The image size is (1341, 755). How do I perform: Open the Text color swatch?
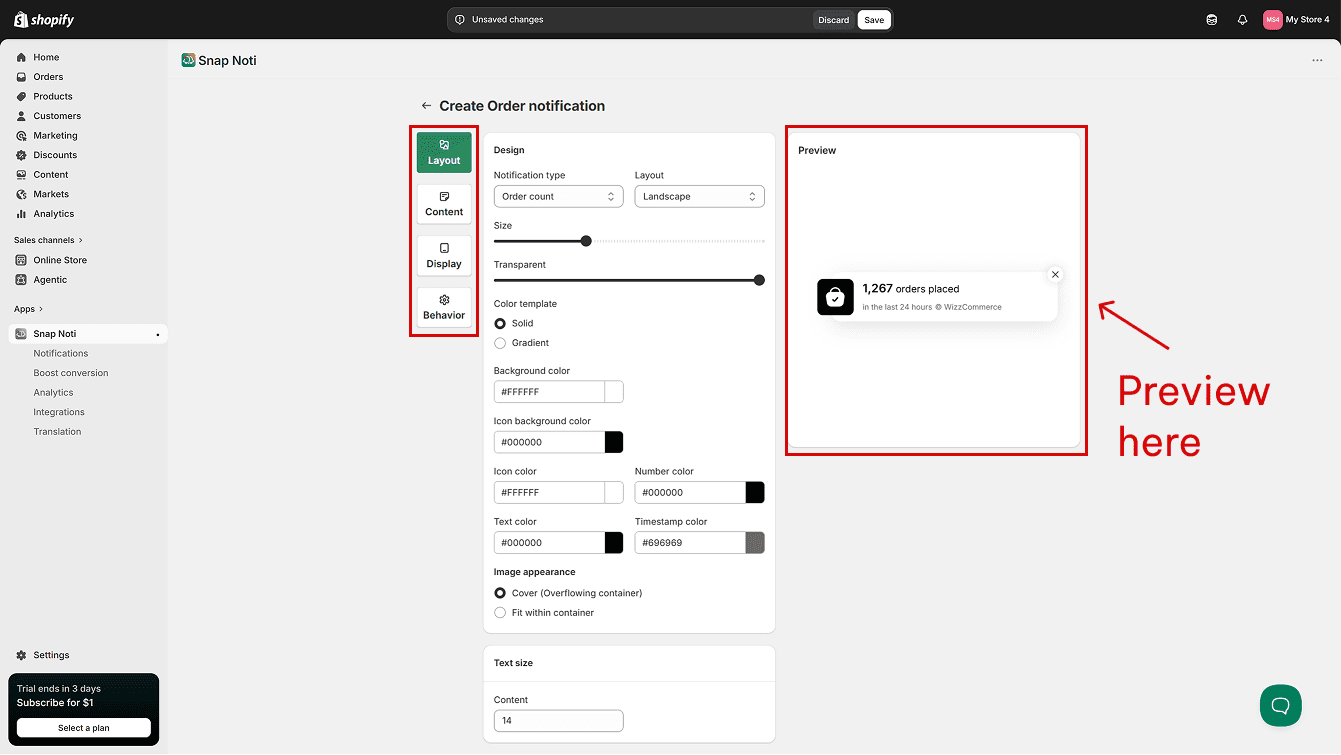(x=614, y=543)
